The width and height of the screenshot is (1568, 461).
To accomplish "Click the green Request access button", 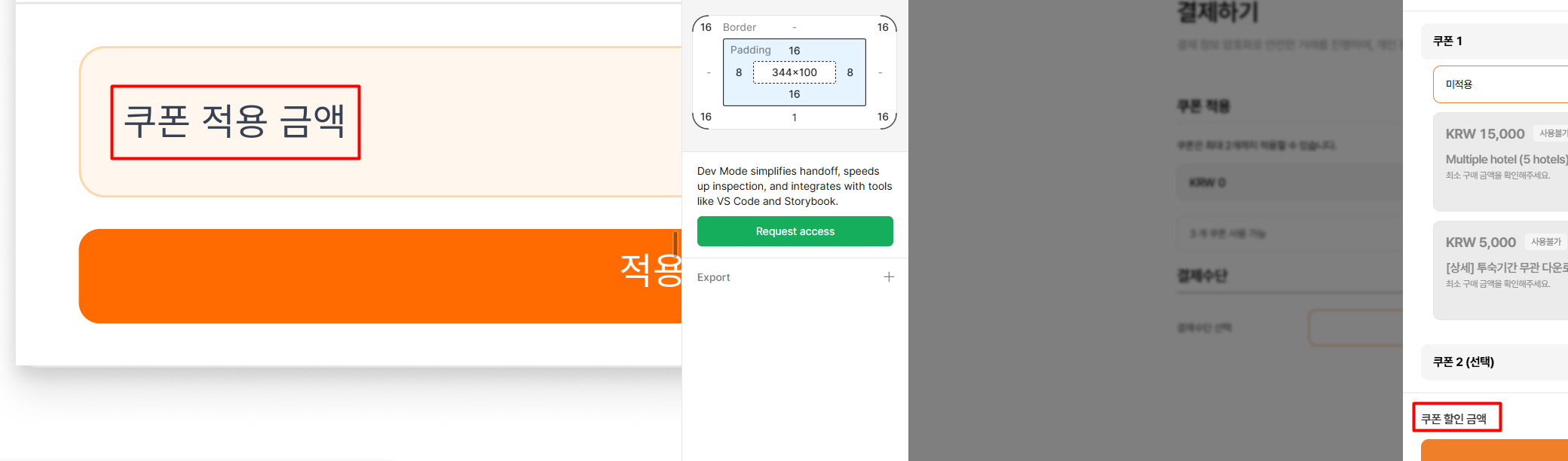I will (x=795, y=231).
